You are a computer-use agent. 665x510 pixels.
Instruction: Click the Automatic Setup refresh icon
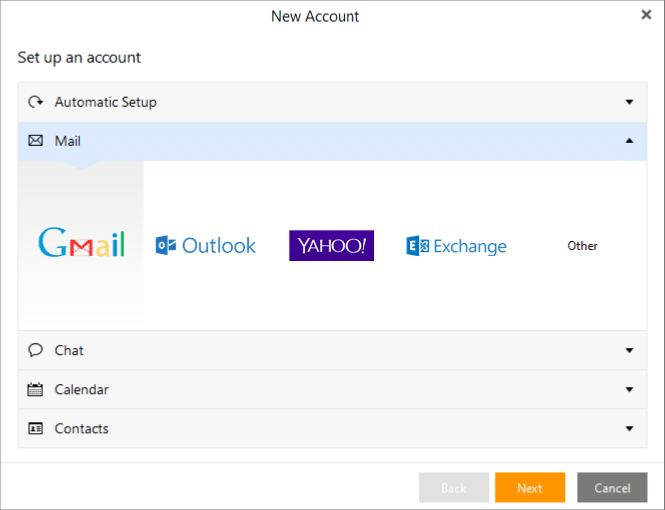pyautogui.click(x=35, y=102)
